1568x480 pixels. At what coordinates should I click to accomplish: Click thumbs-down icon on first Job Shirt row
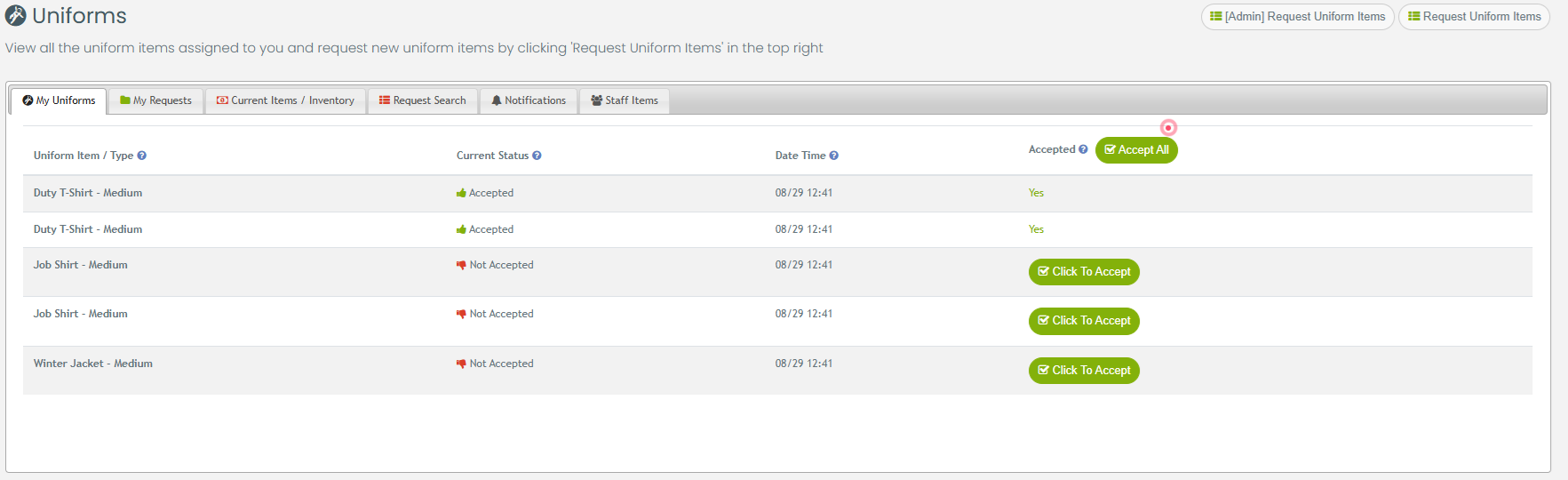pyautogui.click(x=461, y=265)
